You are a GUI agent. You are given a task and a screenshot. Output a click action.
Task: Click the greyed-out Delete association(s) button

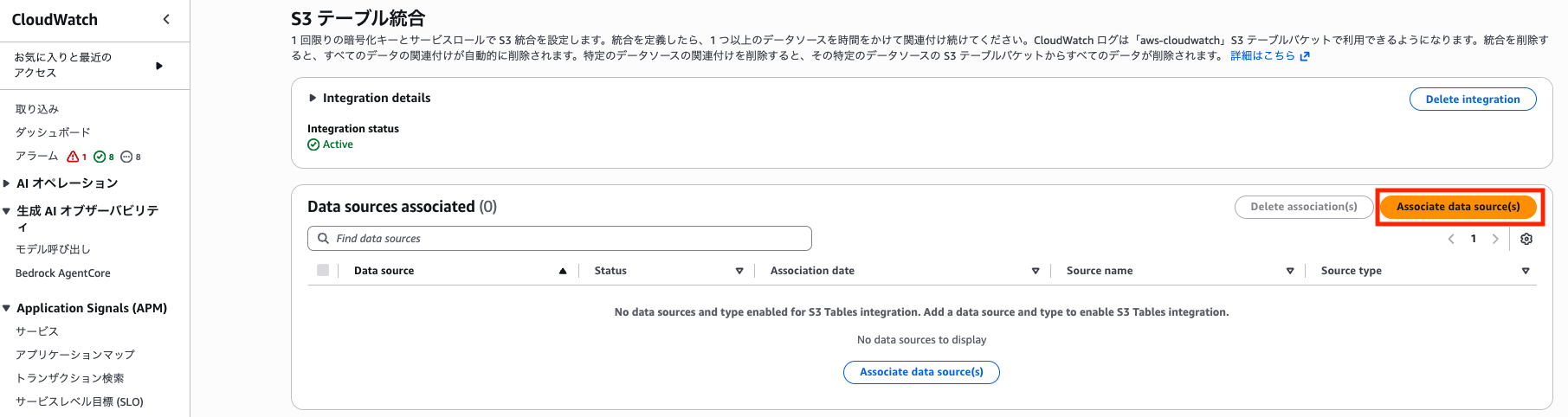coord(1304,207)
